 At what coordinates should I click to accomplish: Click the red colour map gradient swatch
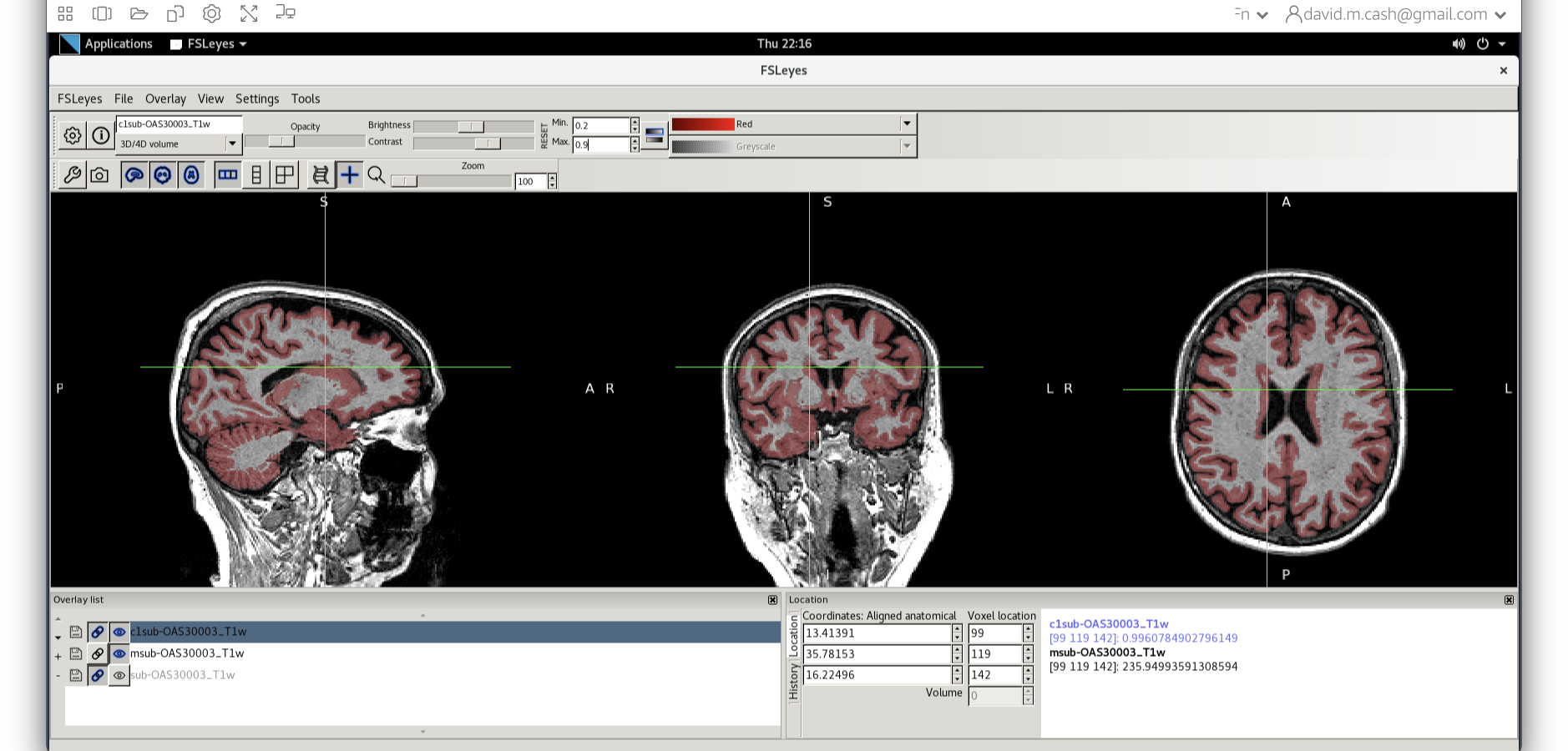point(703,123)
